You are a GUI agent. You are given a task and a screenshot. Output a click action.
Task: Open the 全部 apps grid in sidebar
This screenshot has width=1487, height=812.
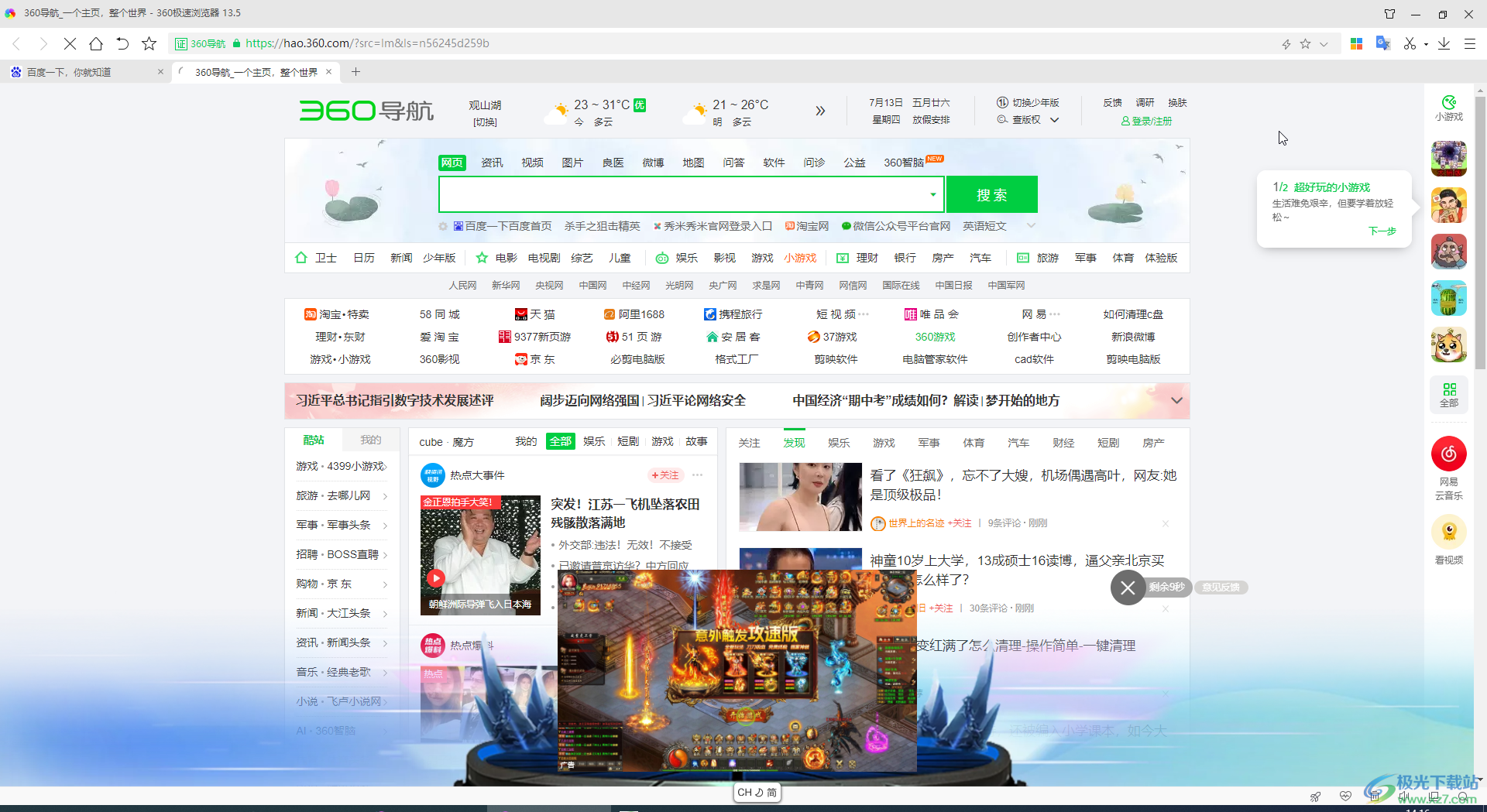coord(1449,395)
